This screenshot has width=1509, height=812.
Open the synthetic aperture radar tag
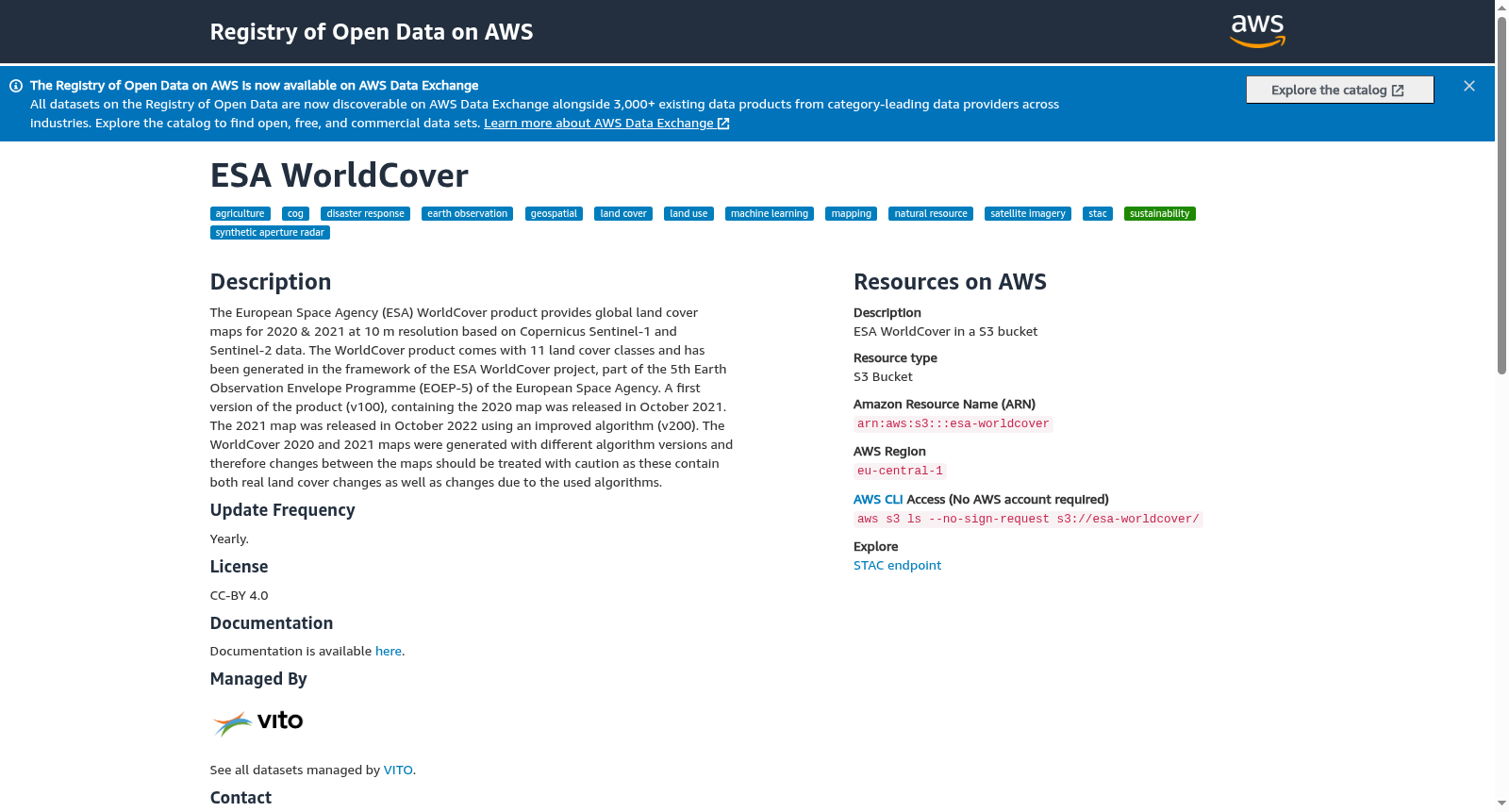pyautogui.click(x=270, y=233)
